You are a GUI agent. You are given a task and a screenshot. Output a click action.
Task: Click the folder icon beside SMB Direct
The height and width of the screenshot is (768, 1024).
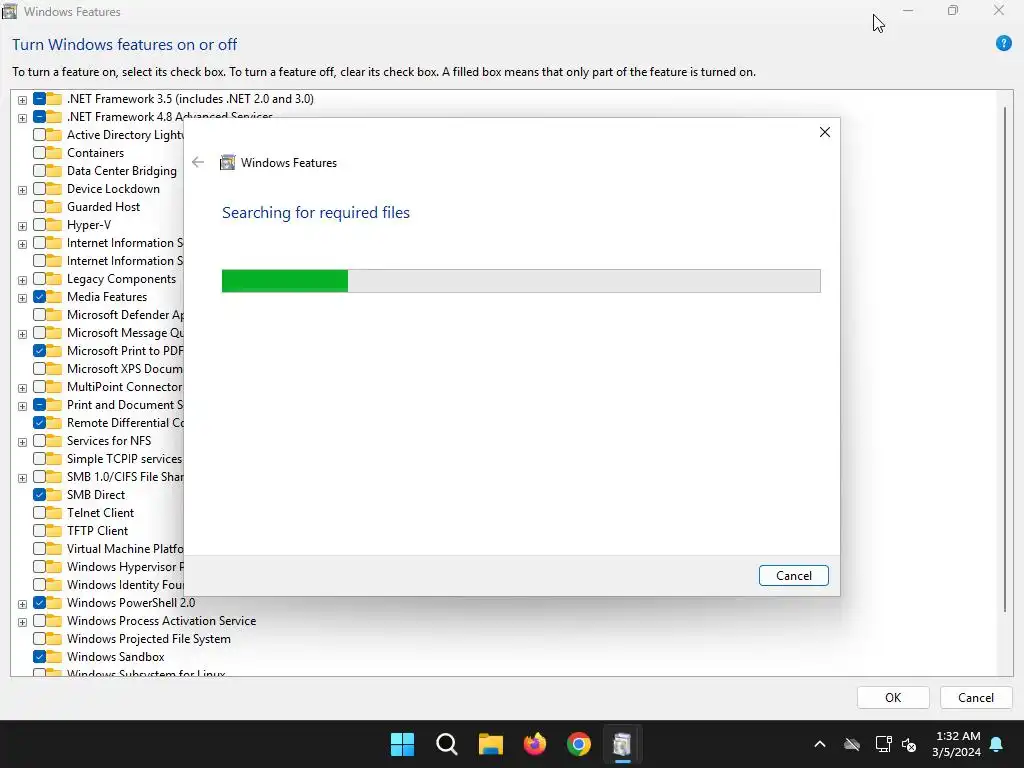tap(54, 495)
